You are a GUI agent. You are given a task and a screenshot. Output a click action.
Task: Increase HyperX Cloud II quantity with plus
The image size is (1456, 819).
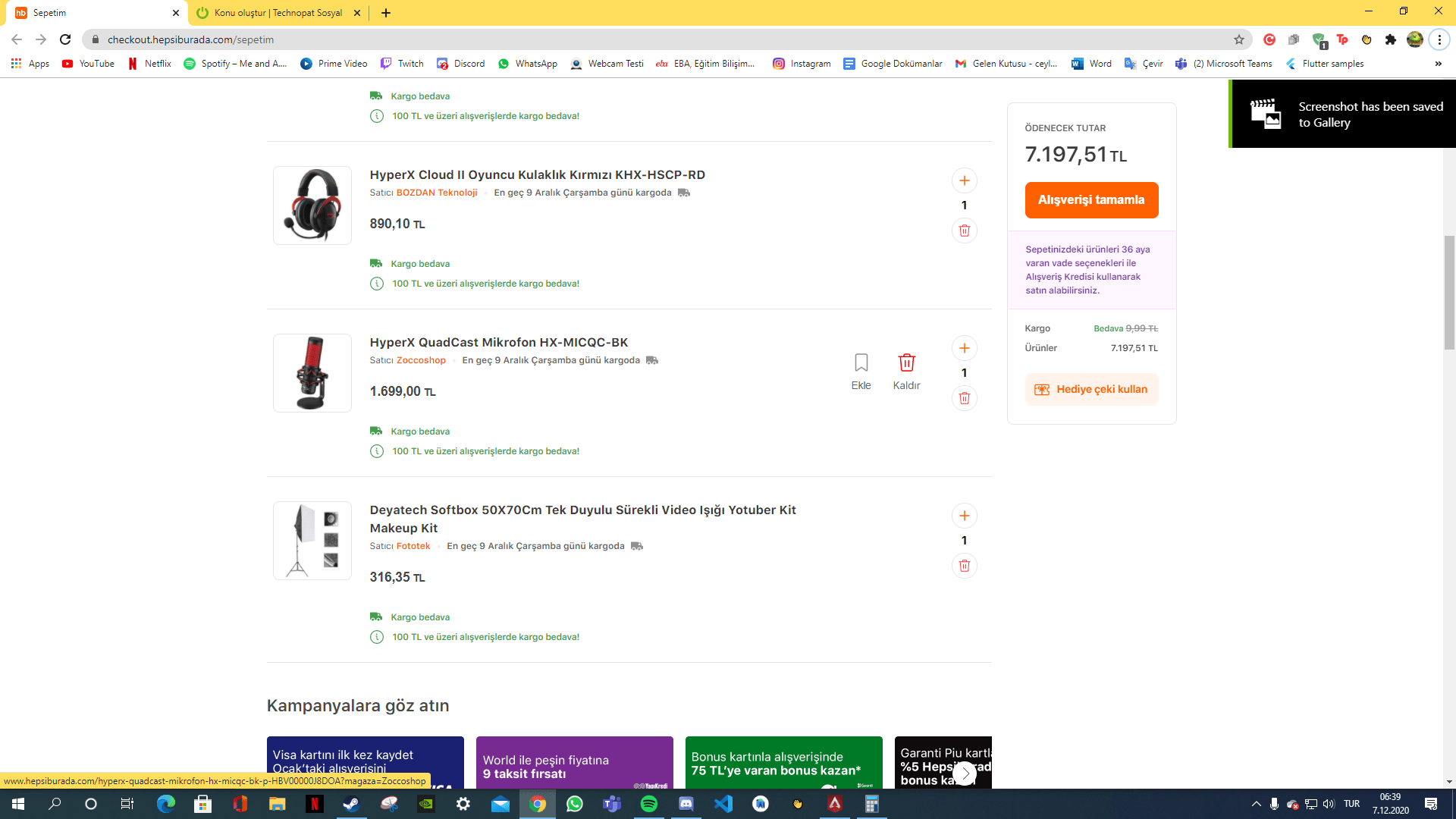[x=964, y=180]
